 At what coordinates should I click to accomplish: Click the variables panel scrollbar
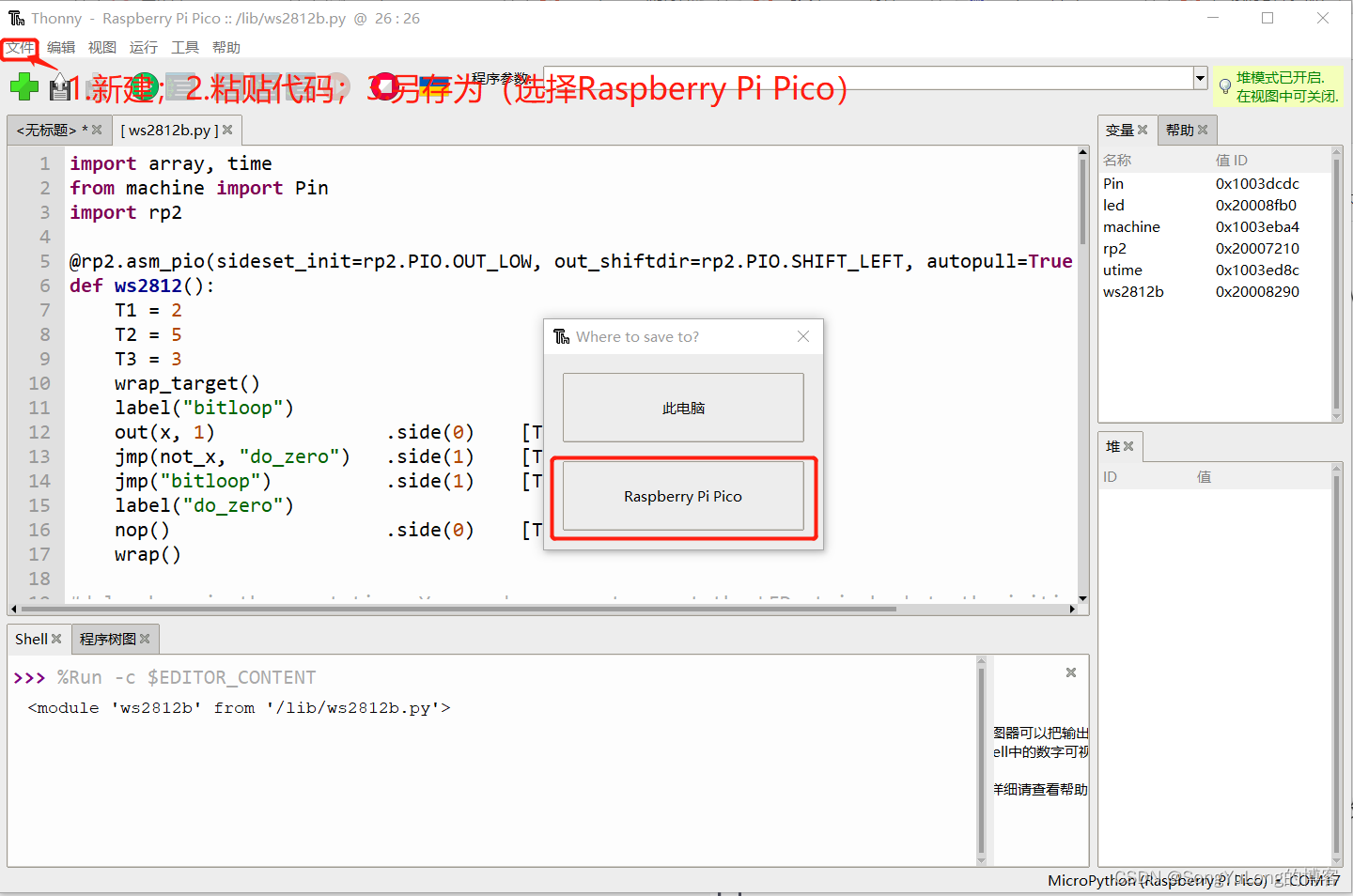click(1337, 284)
